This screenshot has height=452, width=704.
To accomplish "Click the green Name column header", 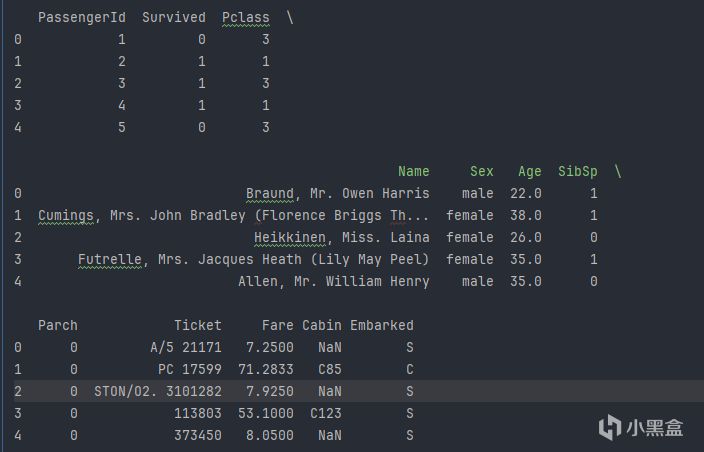I will click(x=413, y=171).
